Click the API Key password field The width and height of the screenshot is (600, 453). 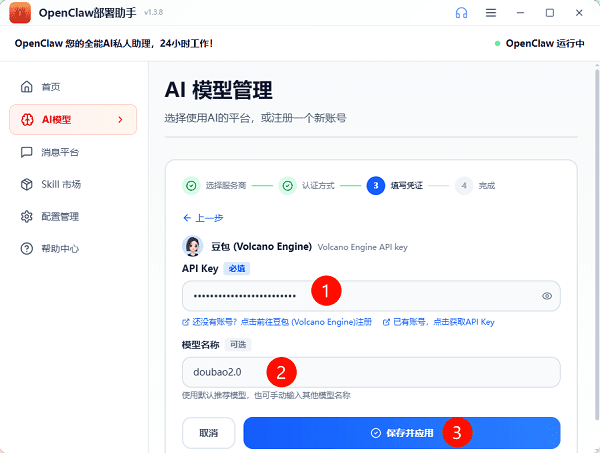click(371, 296)
